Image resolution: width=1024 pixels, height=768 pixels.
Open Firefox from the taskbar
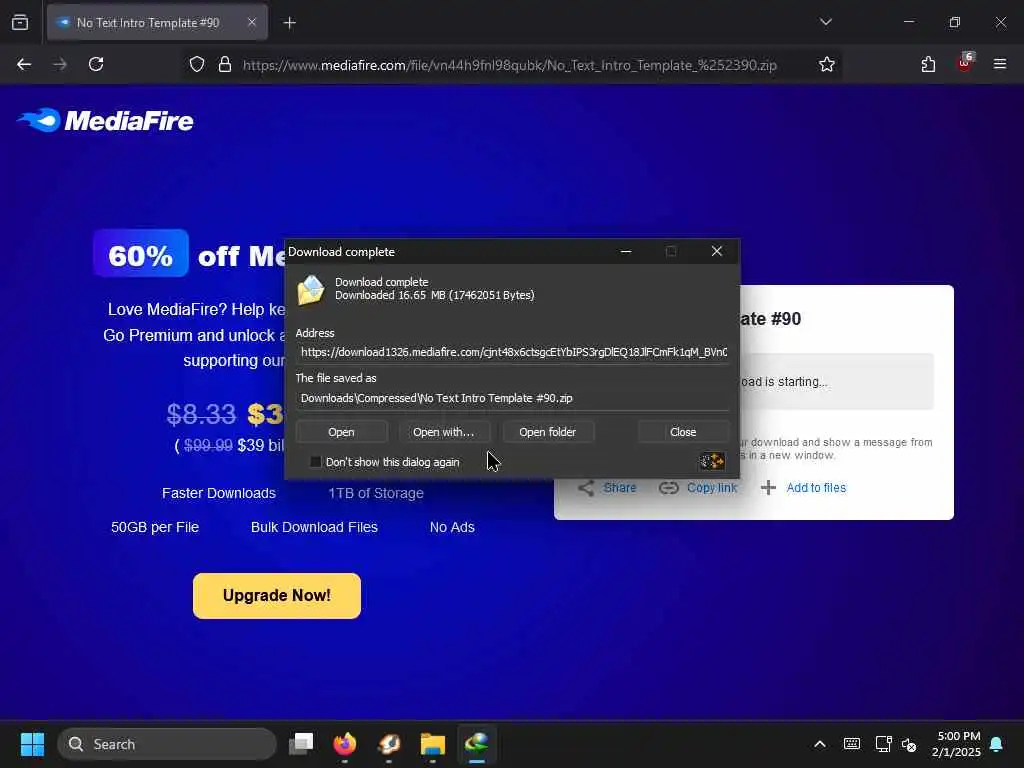(x=345, y=744)
